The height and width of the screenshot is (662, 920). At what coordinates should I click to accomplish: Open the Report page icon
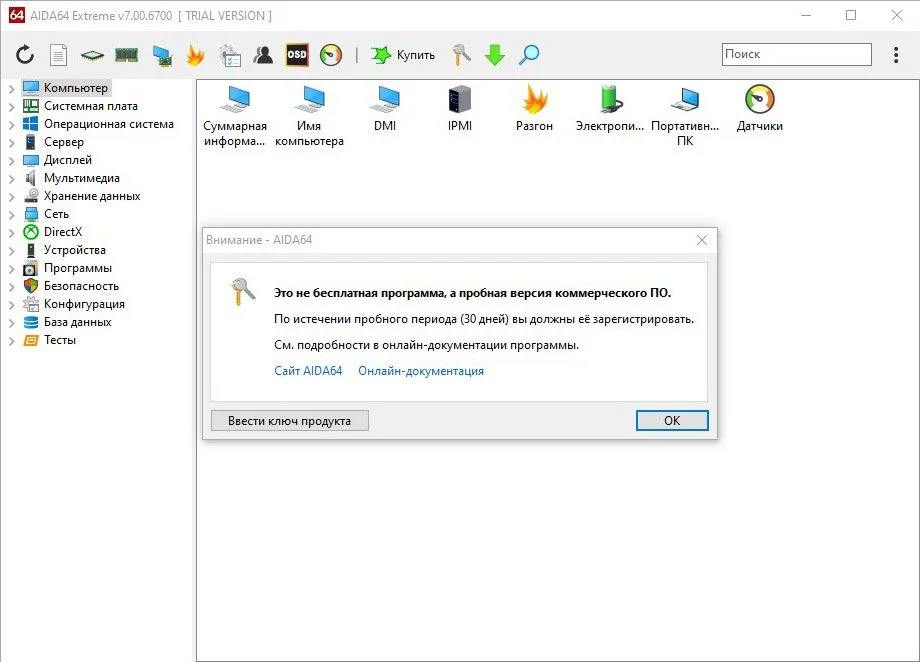click(58, 55)
